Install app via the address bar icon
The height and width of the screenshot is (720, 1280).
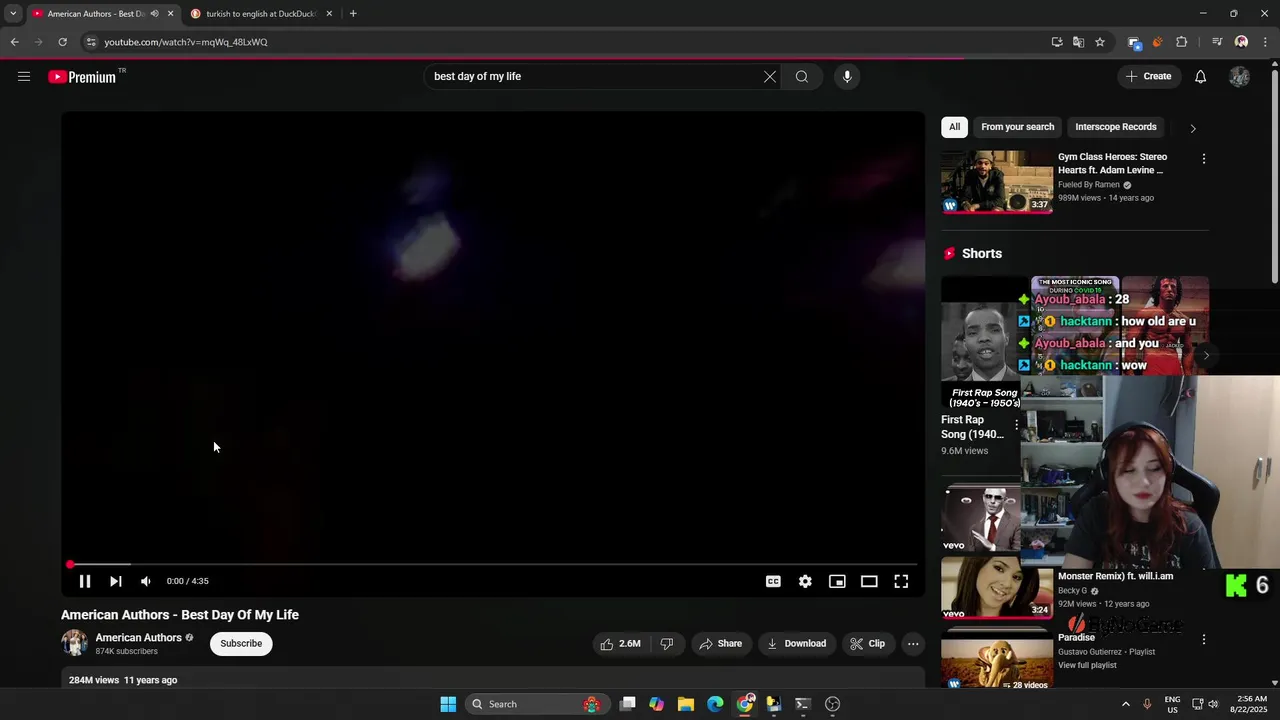[x=1057, y=42]
